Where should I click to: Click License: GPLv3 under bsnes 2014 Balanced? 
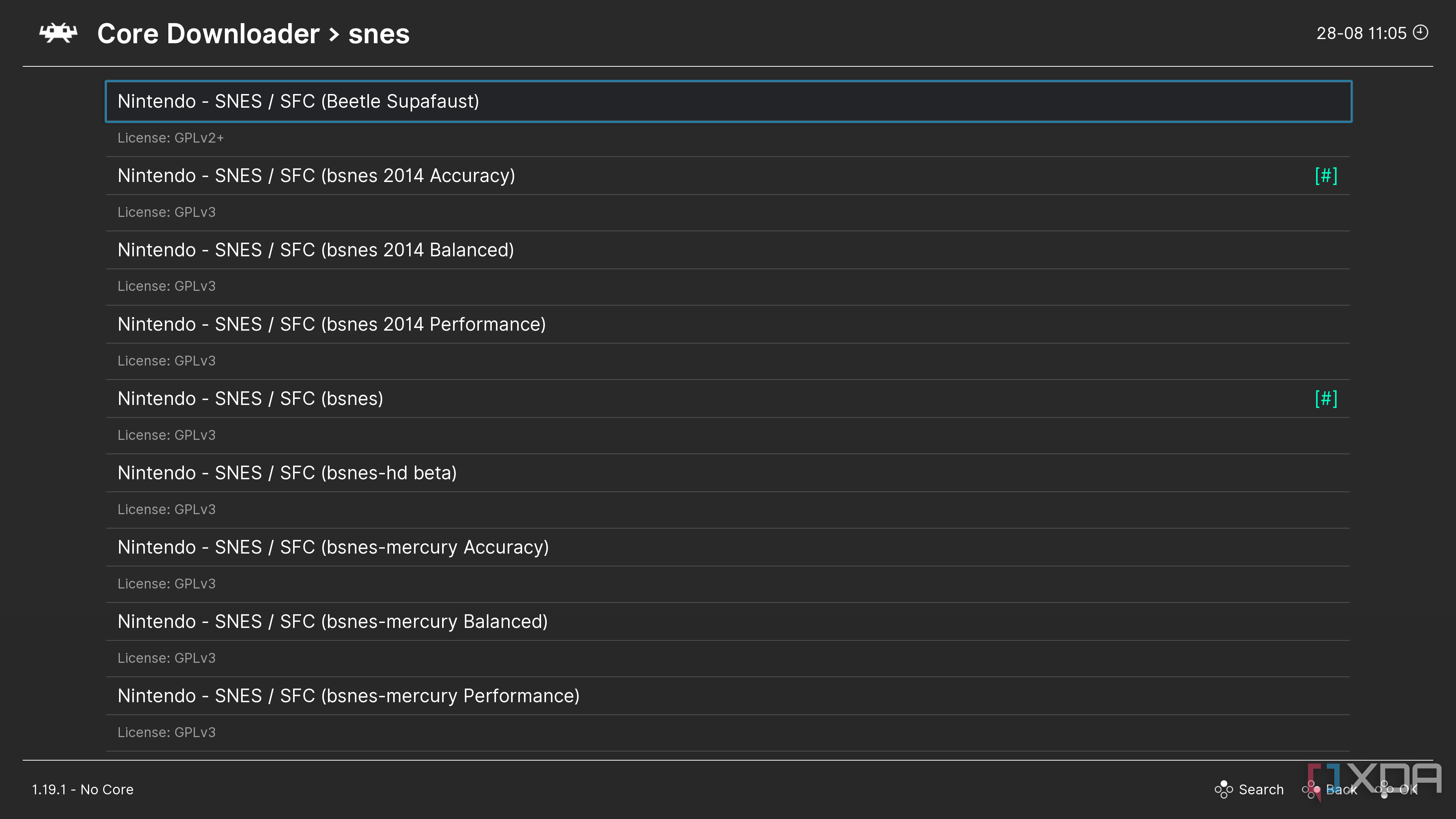pos(167,287)
